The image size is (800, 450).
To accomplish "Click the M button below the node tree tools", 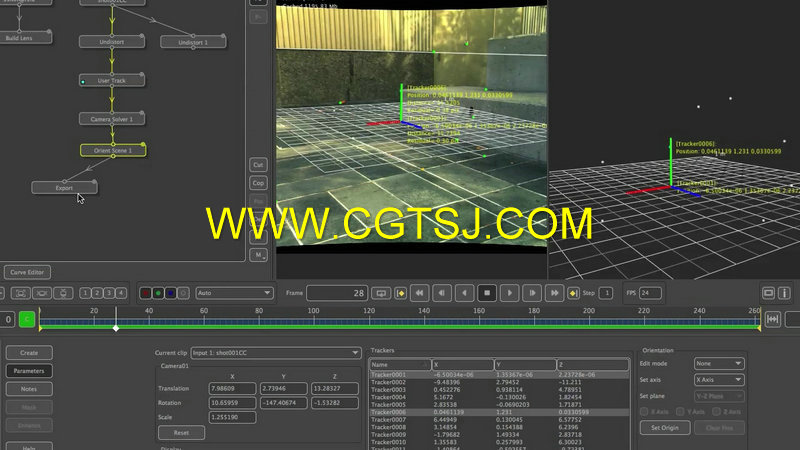I will 258,255.
